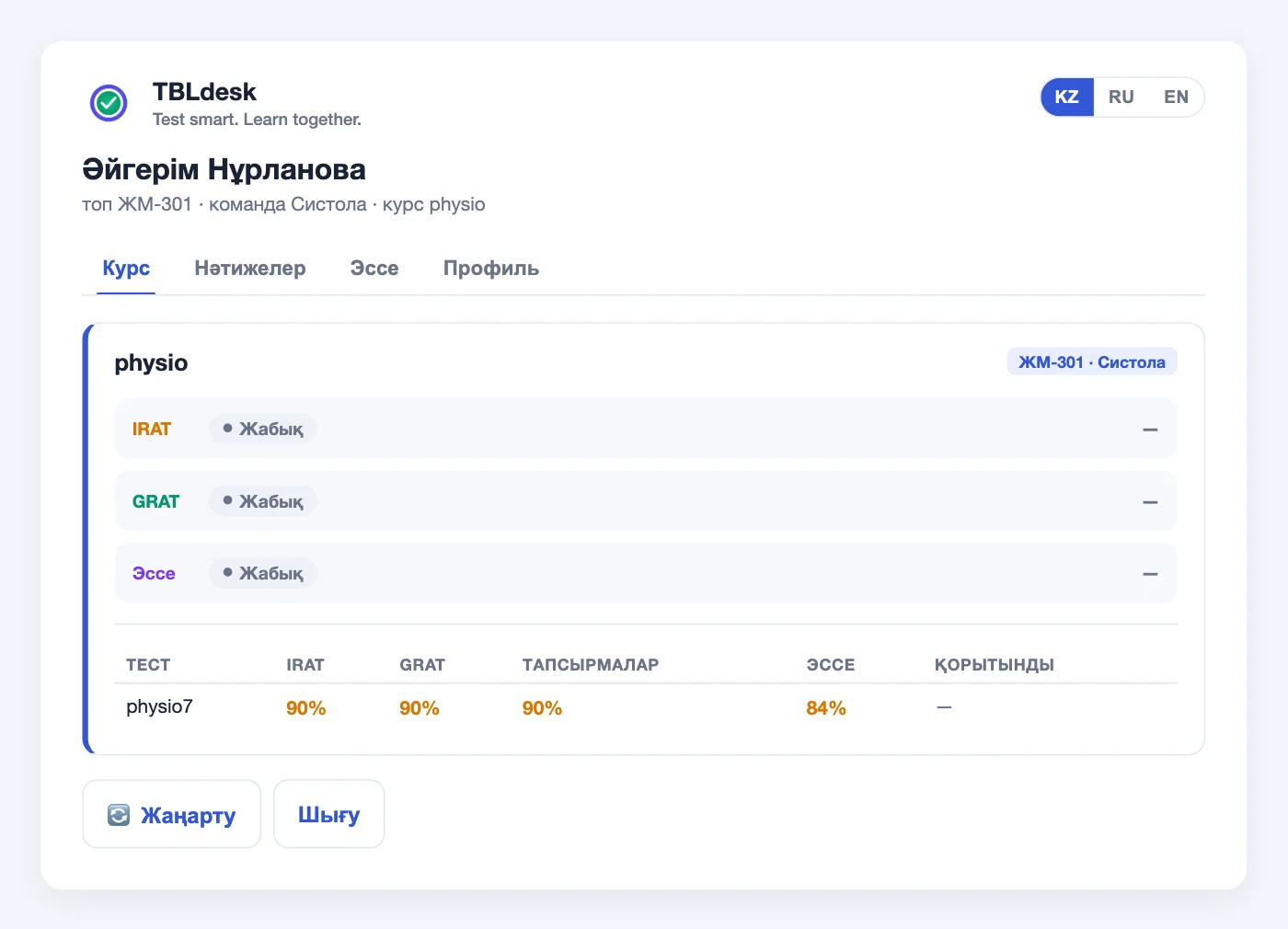This screenshot has width=1288, height=929.
Task: Click the ТАПСЫРМАЛАР column header
Action: 591,665
